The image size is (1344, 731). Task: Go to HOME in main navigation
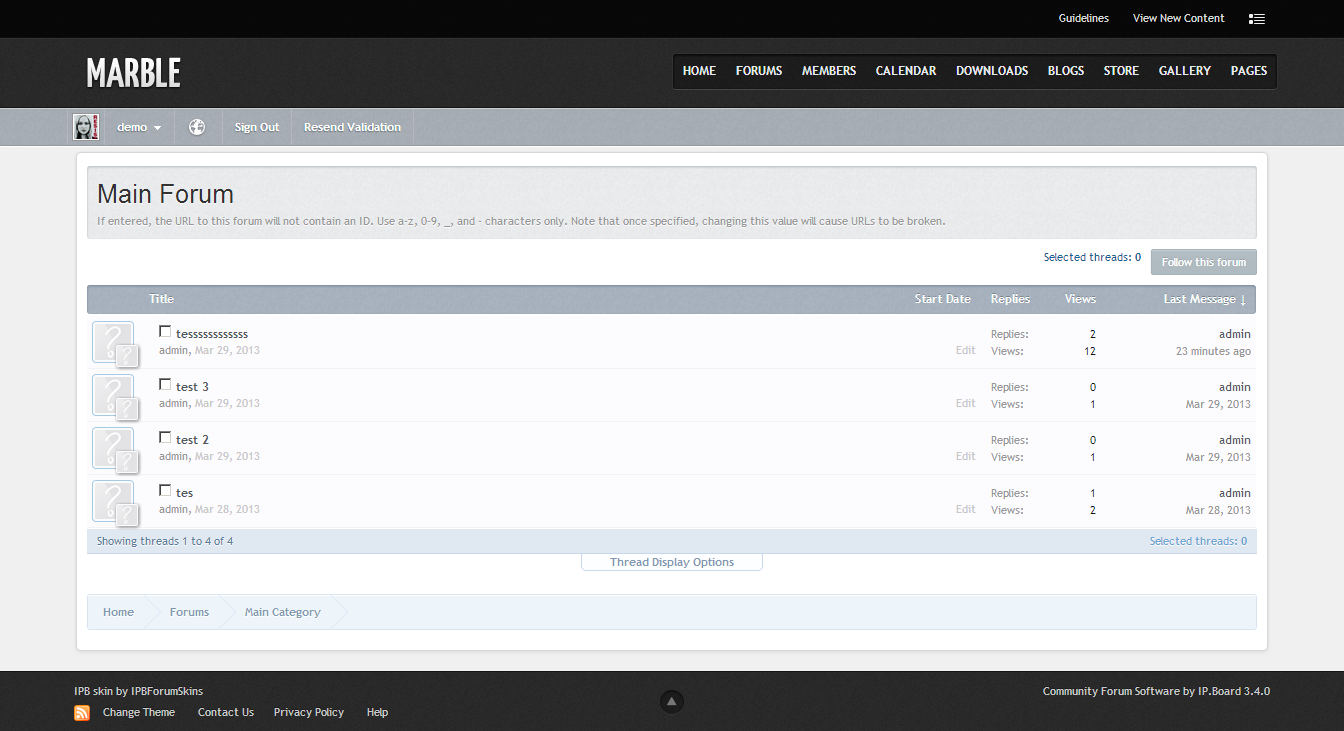(x=699, y=71)
